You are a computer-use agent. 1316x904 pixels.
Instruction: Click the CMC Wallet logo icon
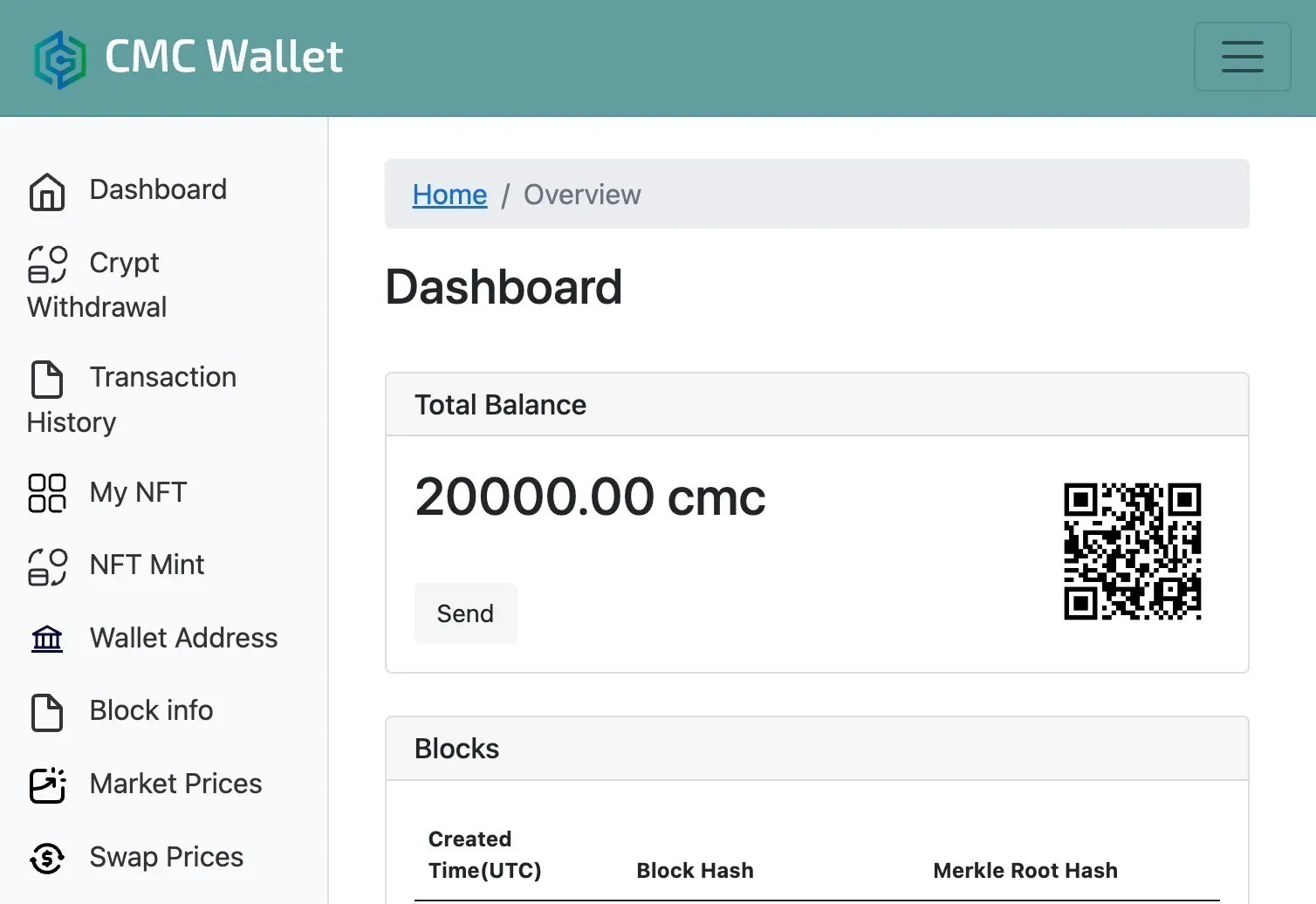tap(59, 59)
